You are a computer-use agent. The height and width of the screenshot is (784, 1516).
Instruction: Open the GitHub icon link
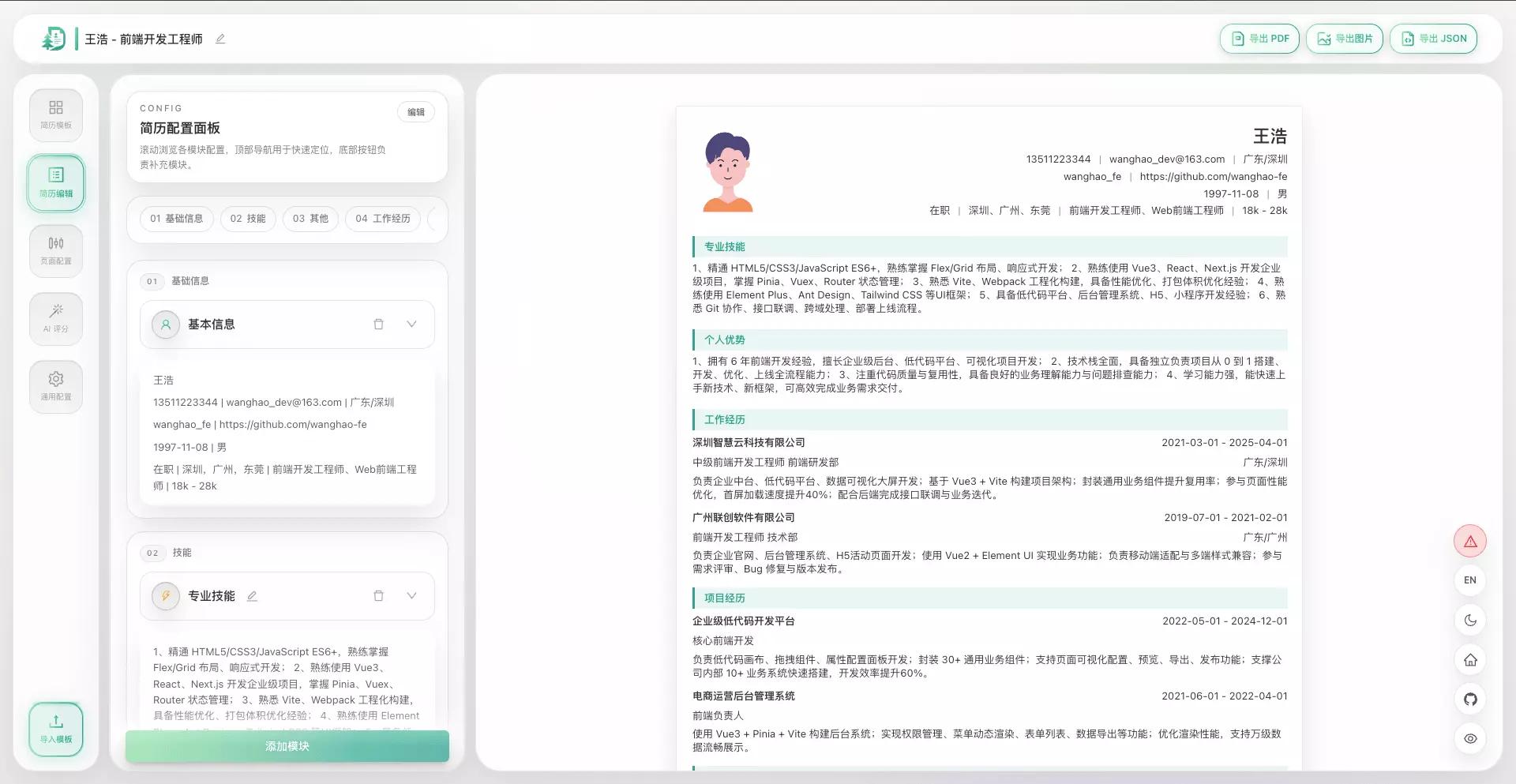[1470, 699]
